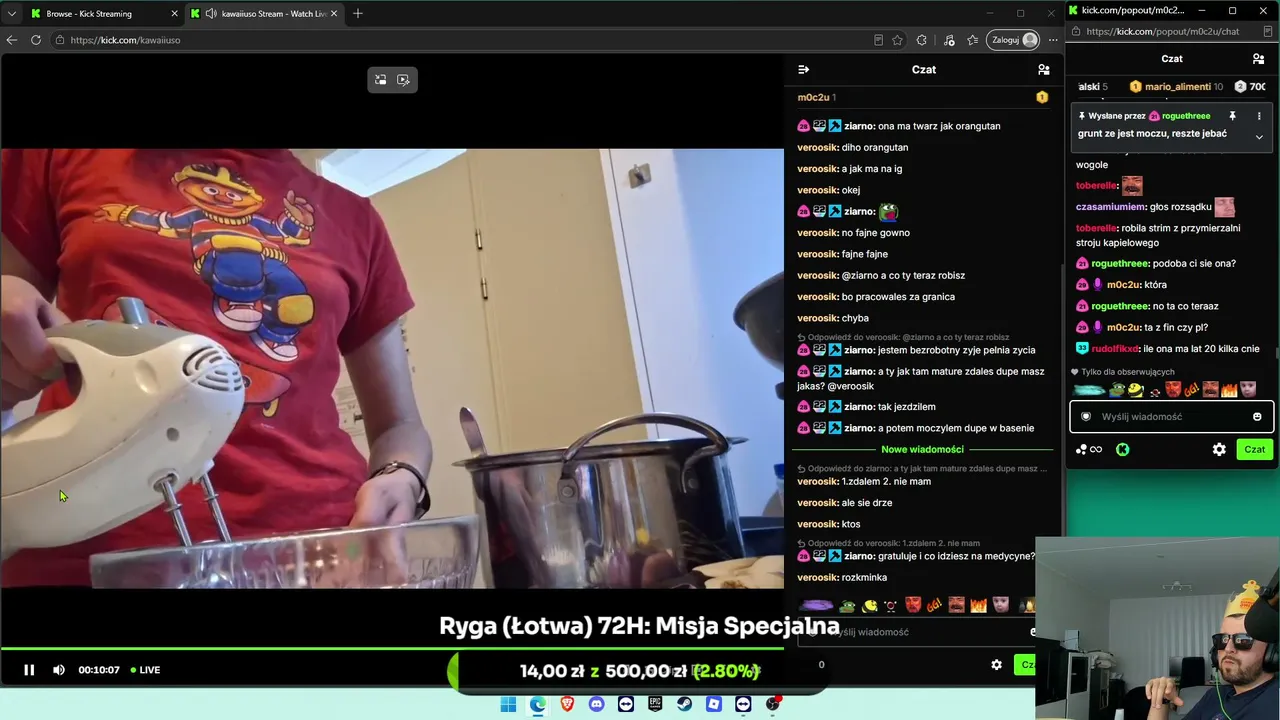The width and height of the screenshot is (1280, 720).
Task: Click popout address bar URL
Action: point(1162,32)
